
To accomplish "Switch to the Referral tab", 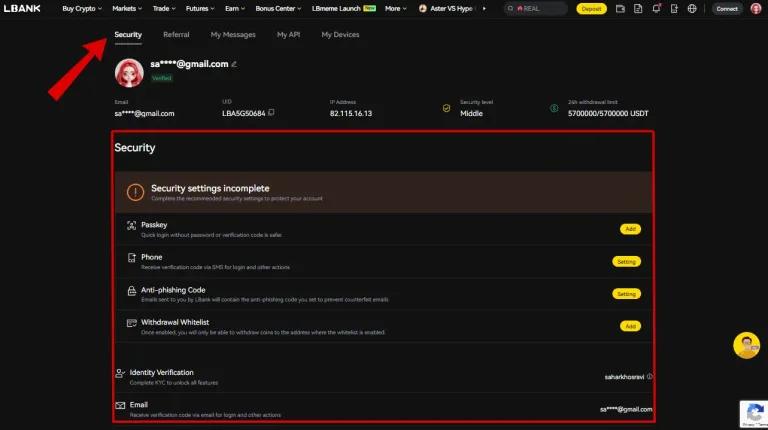I will click(176, 35).
